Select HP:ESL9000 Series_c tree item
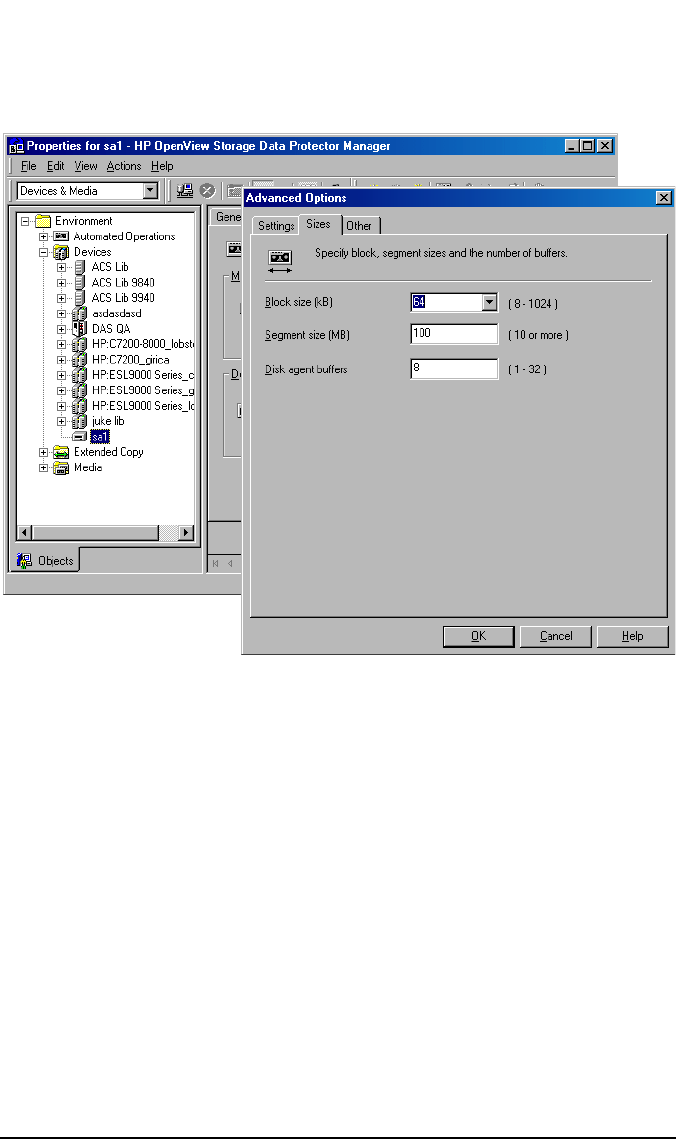676x1139 pixels. pyautogui.click(x=142, y=375)
